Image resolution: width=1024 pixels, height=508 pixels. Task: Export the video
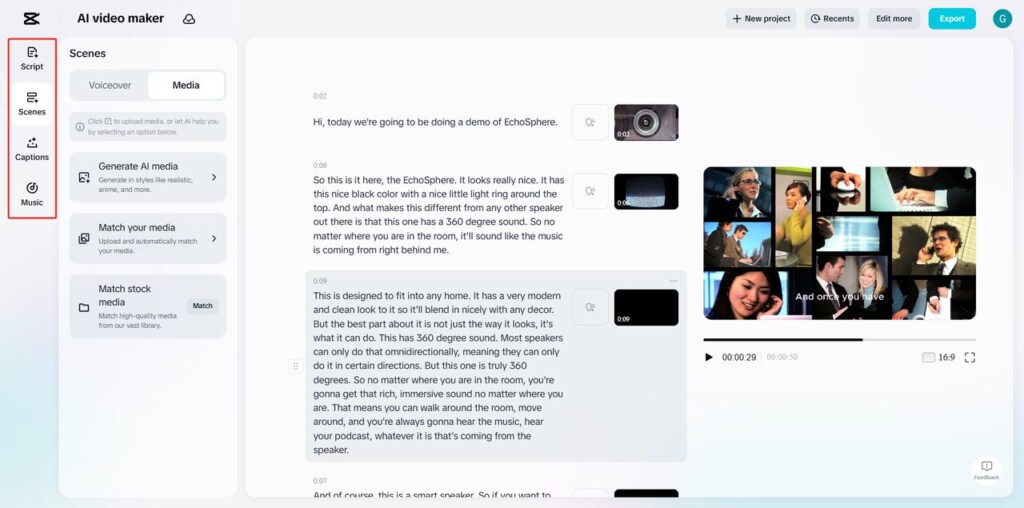(952, 18)
